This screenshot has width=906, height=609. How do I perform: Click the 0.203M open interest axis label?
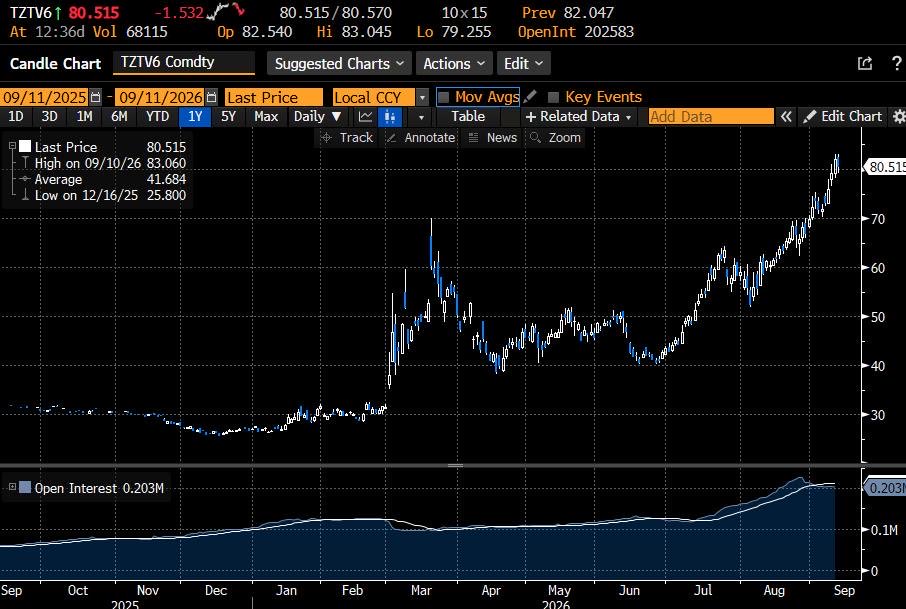tap(885, 488)
